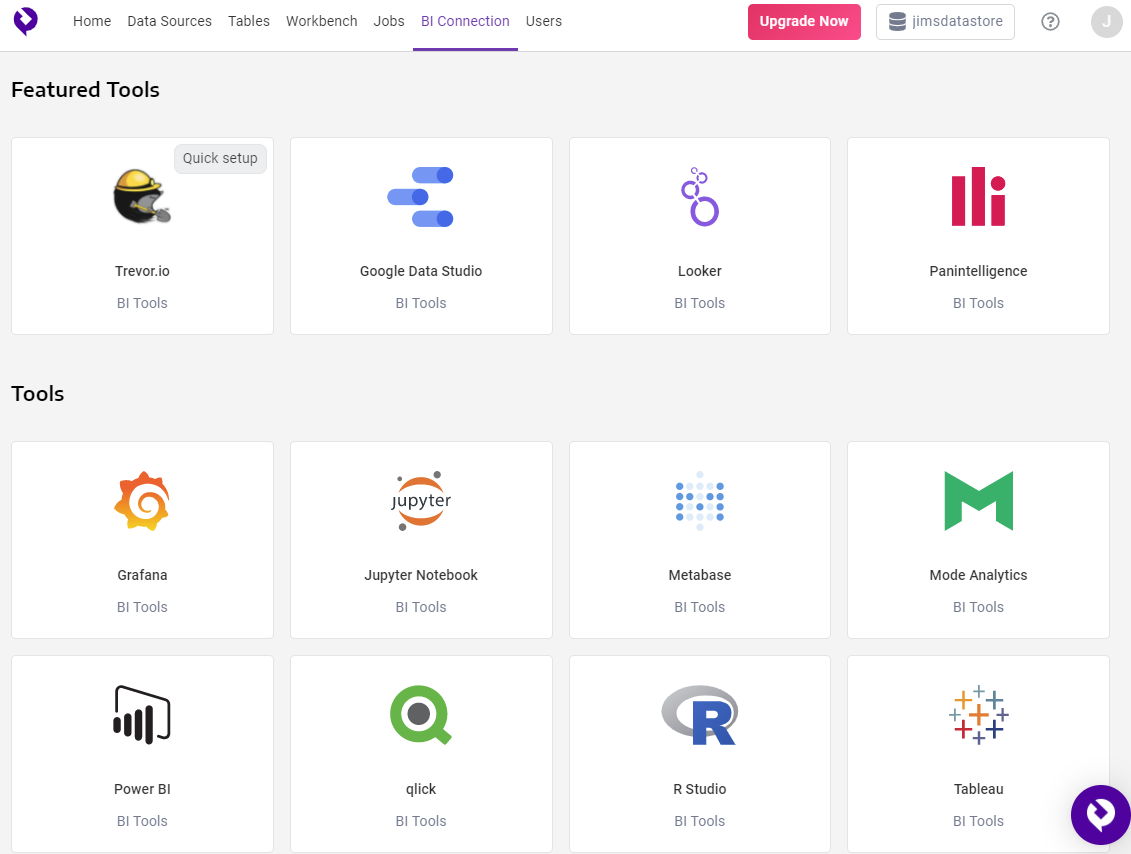Select the Jupyter Notebook logo

[x=420, y=501]
